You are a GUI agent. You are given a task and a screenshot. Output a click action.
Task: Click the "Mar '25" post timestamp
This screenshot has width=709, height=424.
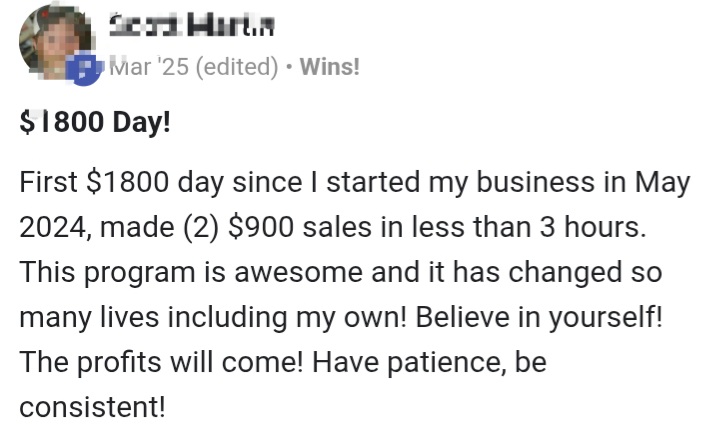[x=149, y=66]
